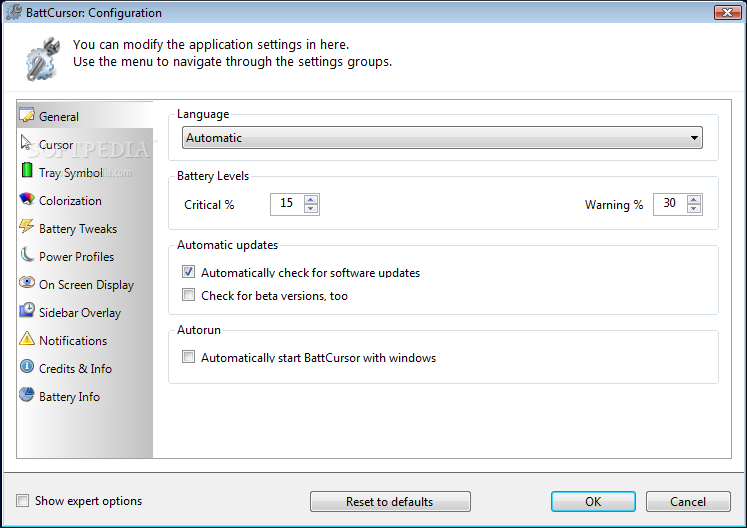Click the green battery Tray Symbol icon
This screenshot has height=528, width=747.
(x=27, y=170)
